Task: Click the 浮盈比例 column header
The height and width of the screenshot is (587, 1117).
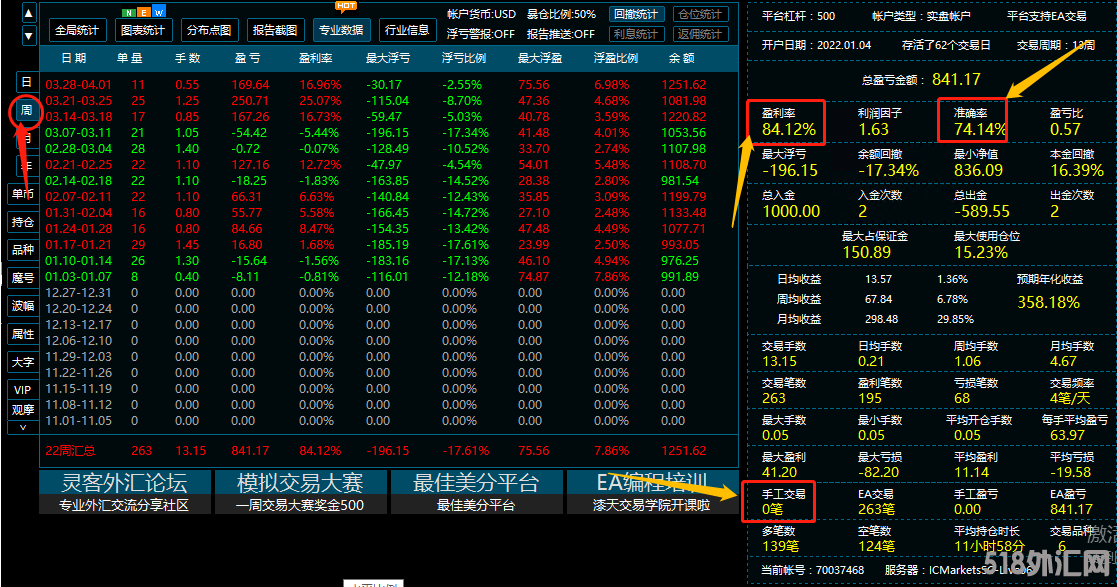Action: click(616, 58)
